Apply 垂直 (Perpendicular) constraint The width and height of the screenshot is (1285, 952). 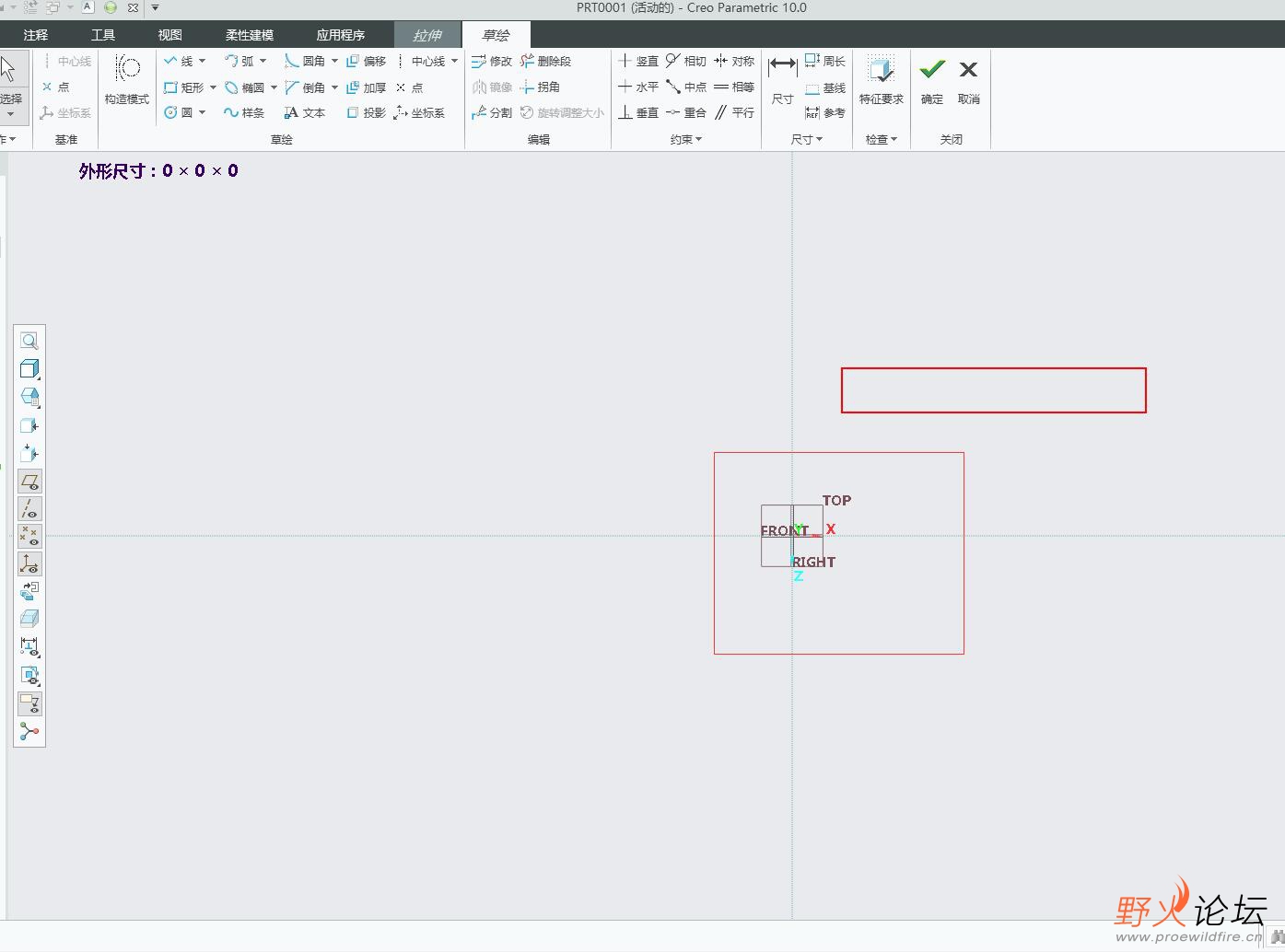point(638,112)
